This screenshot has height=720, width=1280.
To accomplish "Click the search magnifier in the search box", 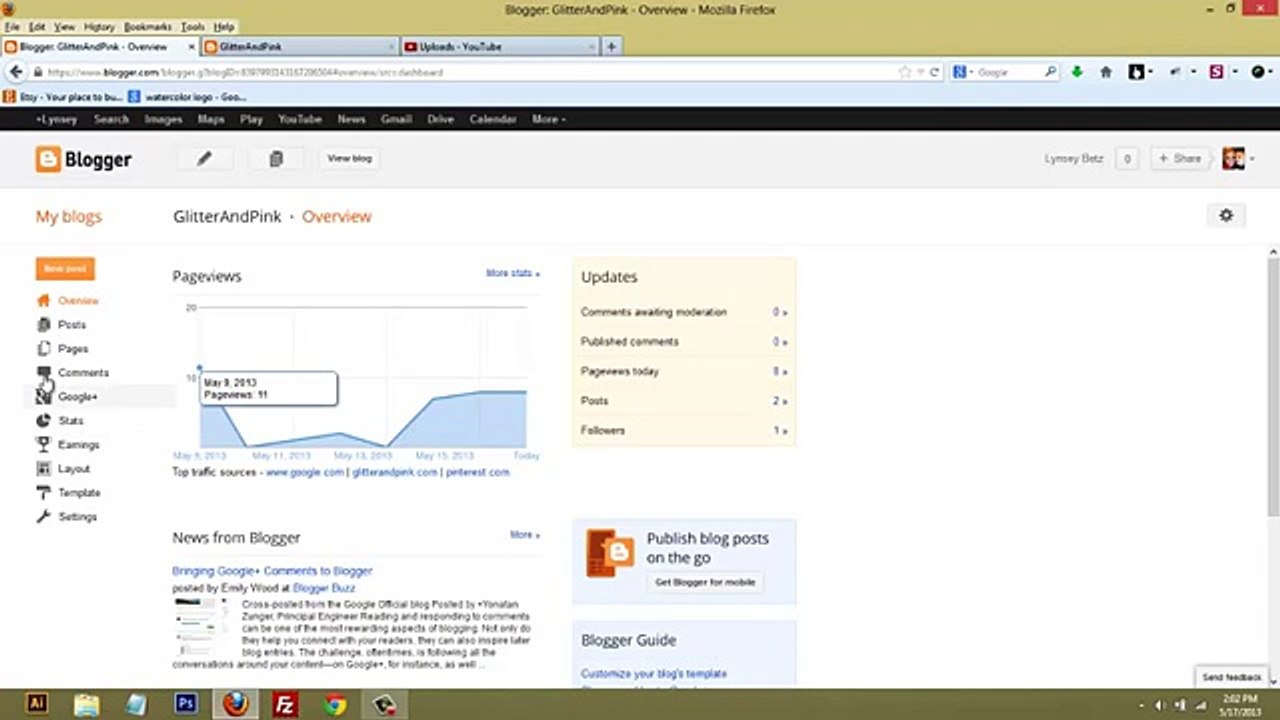I will [1050, 72].
